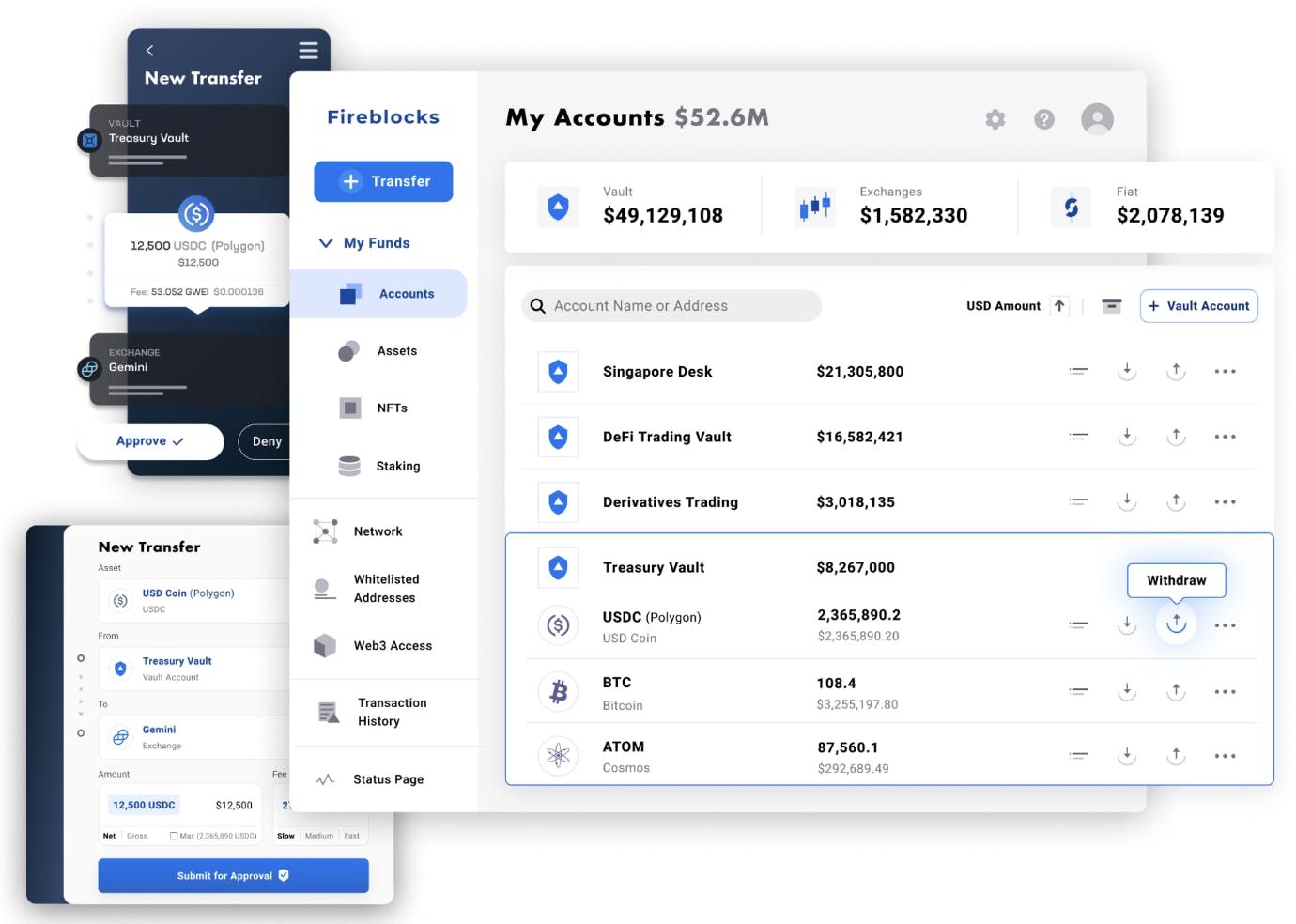Image resolution: width=1296 pixels, height=924 pixels.
Task: Open more options for Derivatives Trading
Action: tap(1225, 502)
